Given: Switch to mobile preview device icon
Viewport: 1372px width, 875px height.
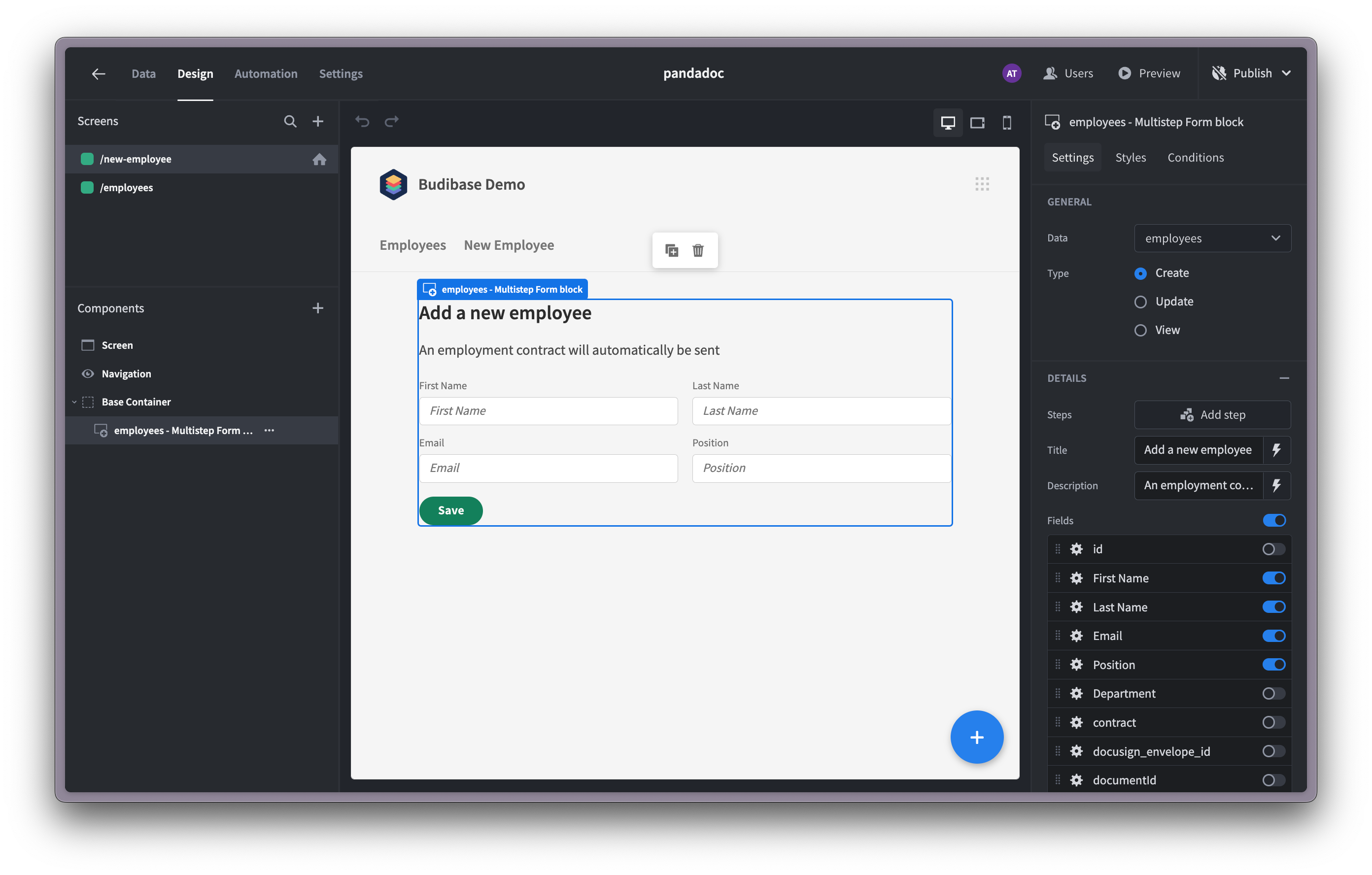Looking at the screenshot, I should (x=1007, y=123).
